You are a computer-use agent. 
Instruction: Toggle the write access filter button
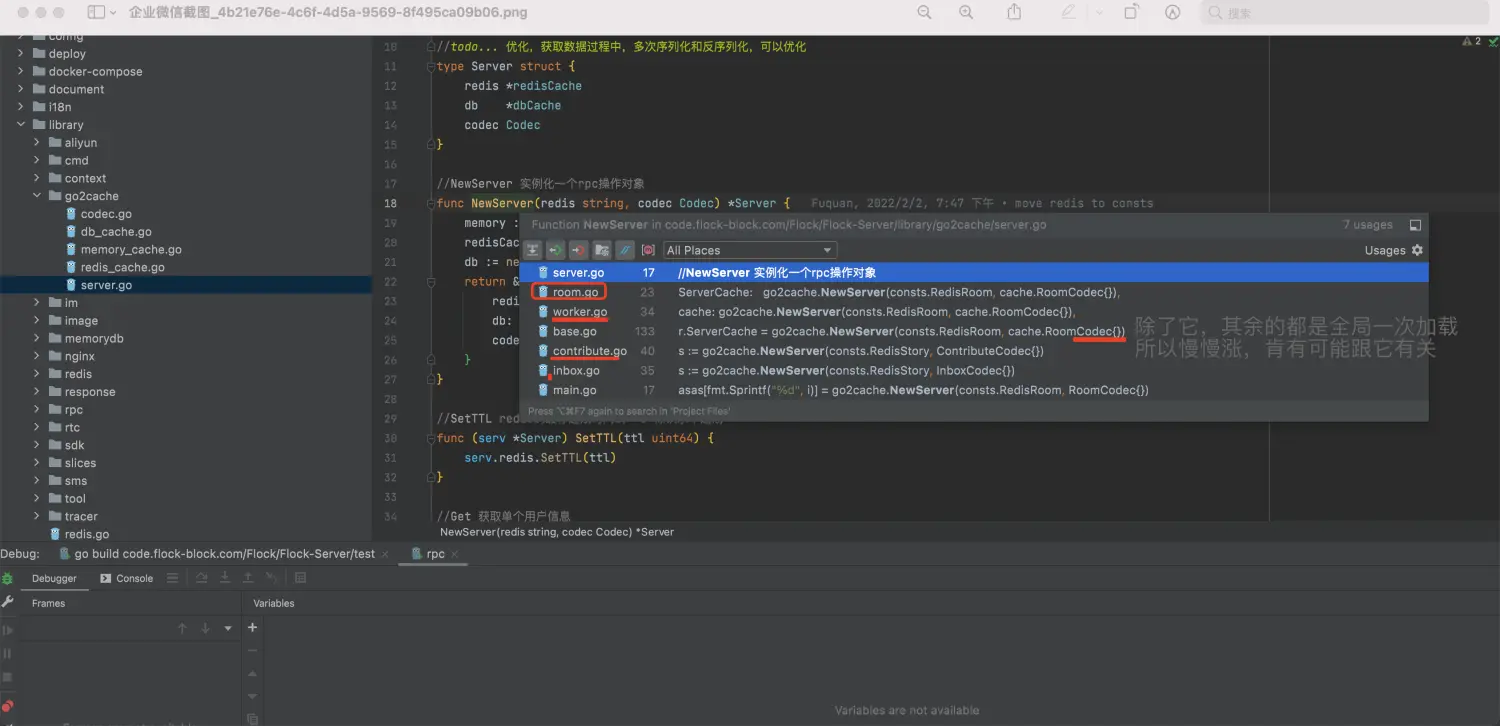point(578,250)
